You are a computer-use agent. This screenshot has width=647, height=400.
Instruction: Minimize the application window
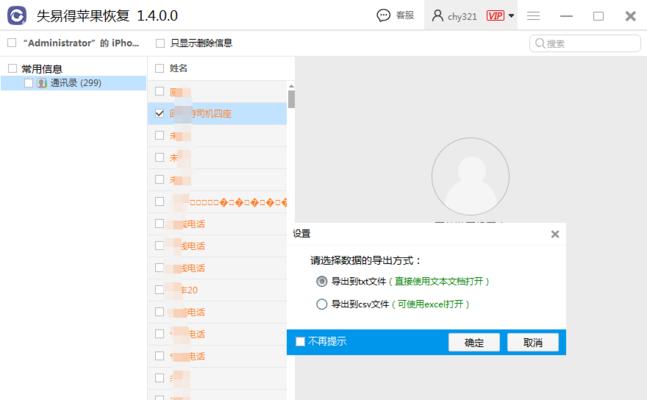566,16
